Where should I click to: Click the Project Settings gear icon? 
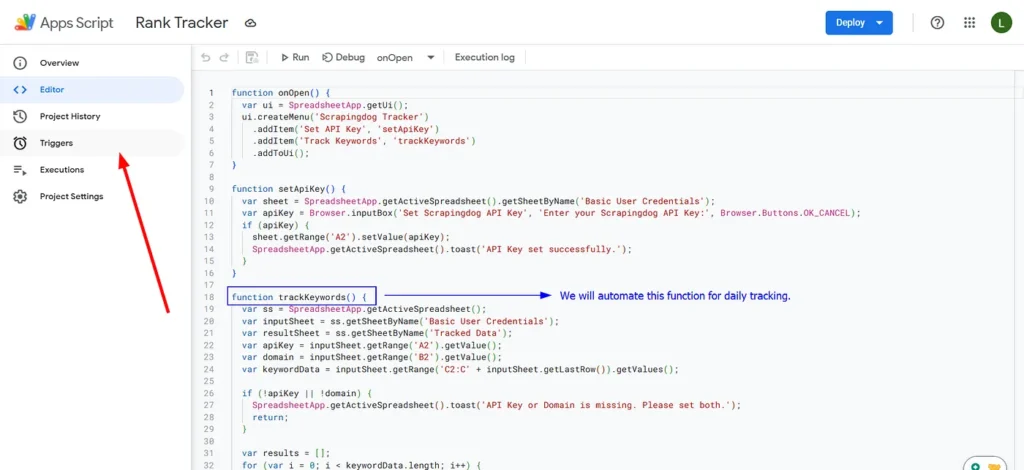pos(20,196)
